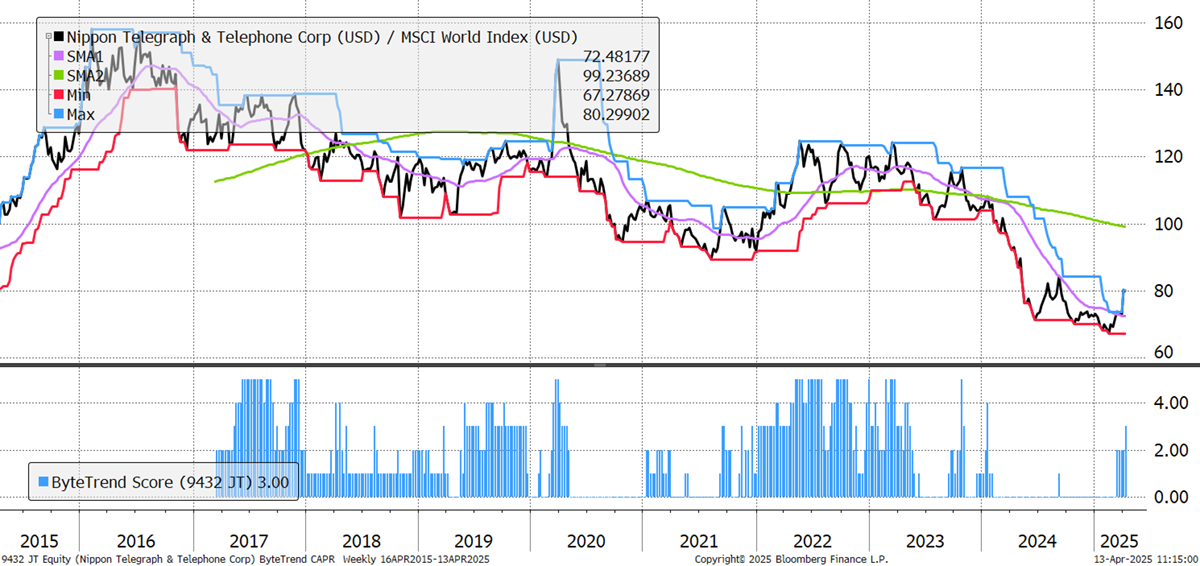Click the 2020 year label on time axis
Image resolution: width=1200 pixels, height=566 pixels.
(585, 540)
